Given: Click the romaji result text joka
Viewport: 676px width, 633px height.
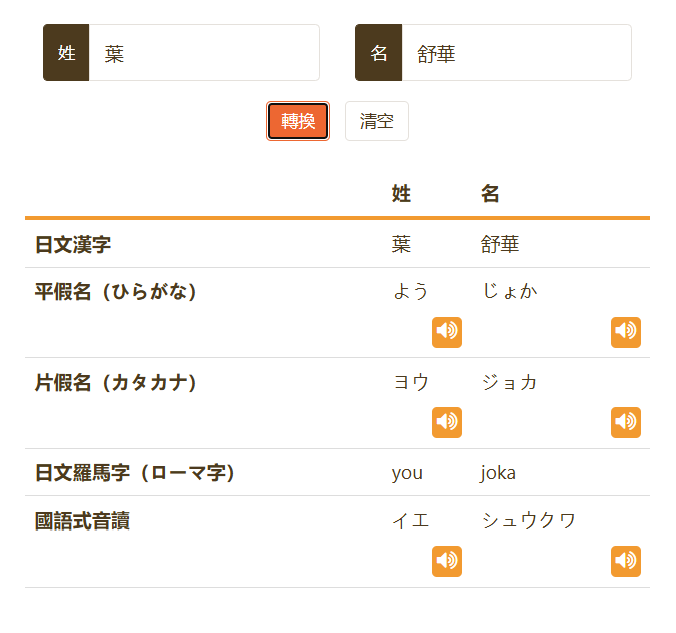Looking at the screenshot, I should 498,473.
